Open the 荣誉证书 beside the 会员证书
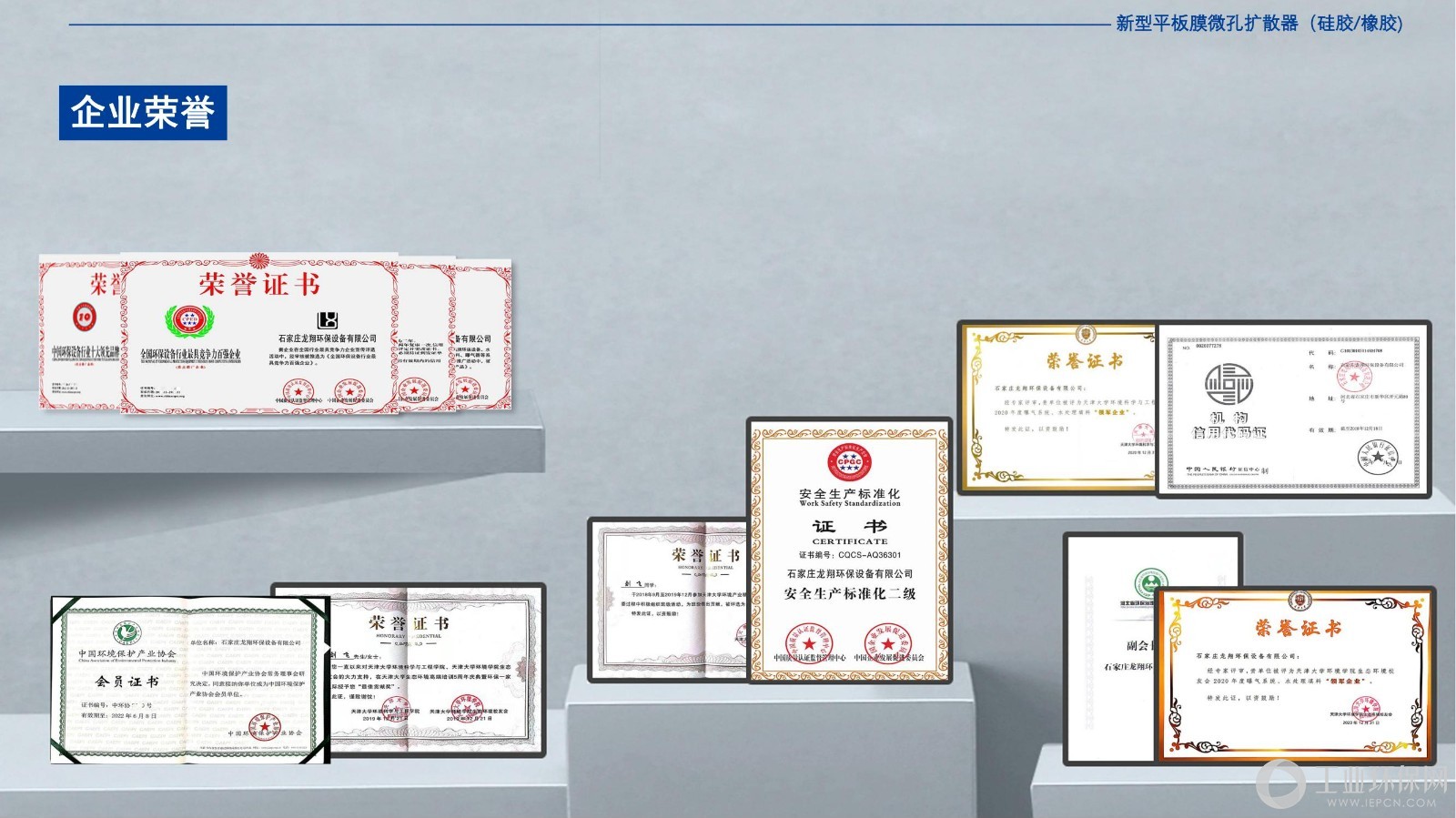 point(437,670)
